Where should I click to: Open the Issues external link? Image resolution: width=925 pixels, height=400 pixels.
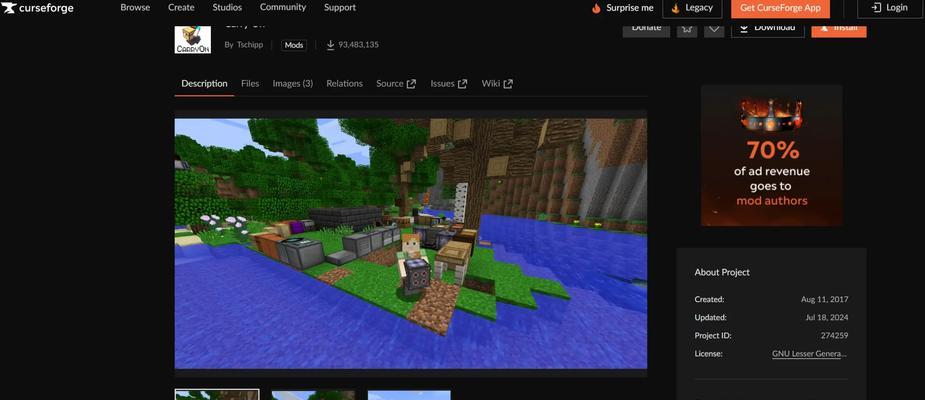(448, 84)
